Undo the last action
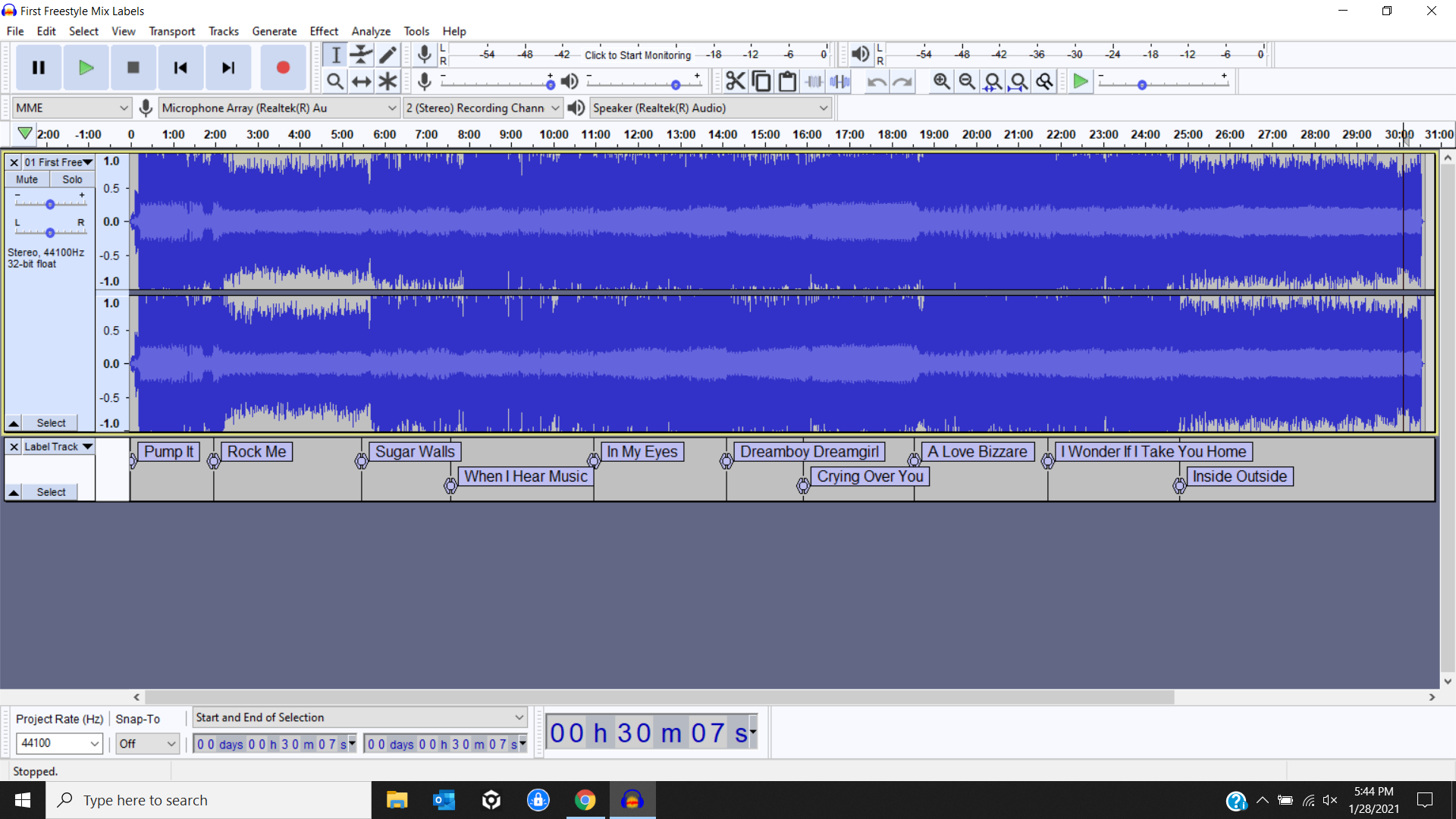The image size is (1456, 819). [x=877, y=81]
